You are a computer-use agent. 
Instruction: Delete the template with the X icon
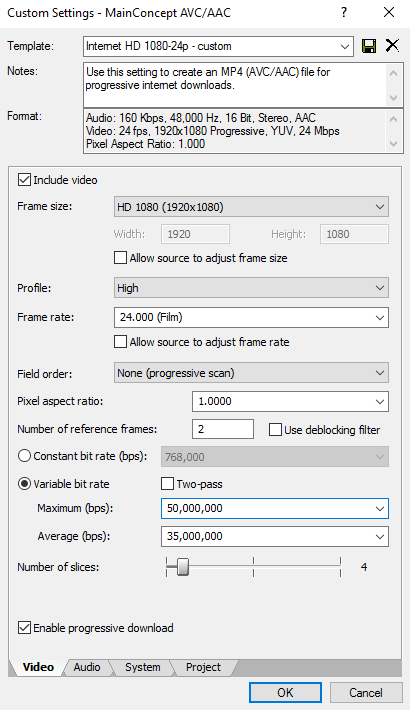tap(392, 46)
